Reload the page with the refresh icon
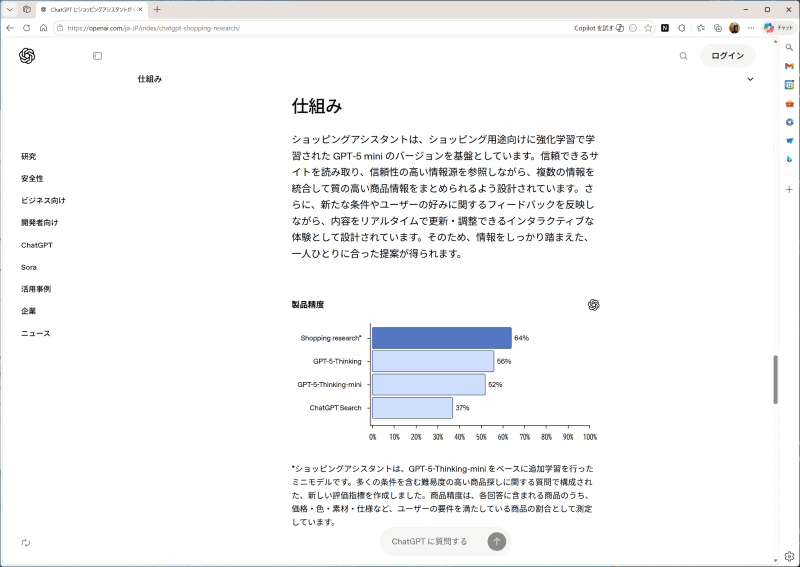 [27, 28]
